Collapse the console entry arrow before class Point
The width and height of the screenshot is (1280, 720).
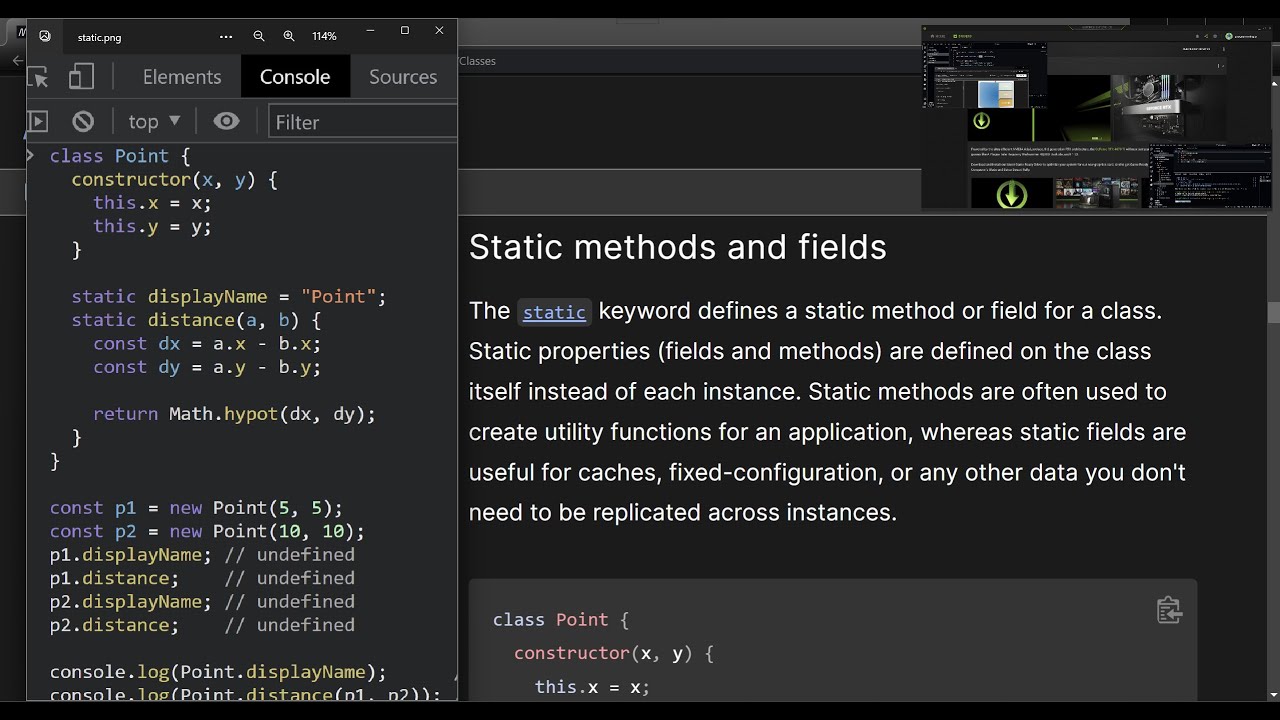point(30,155)
